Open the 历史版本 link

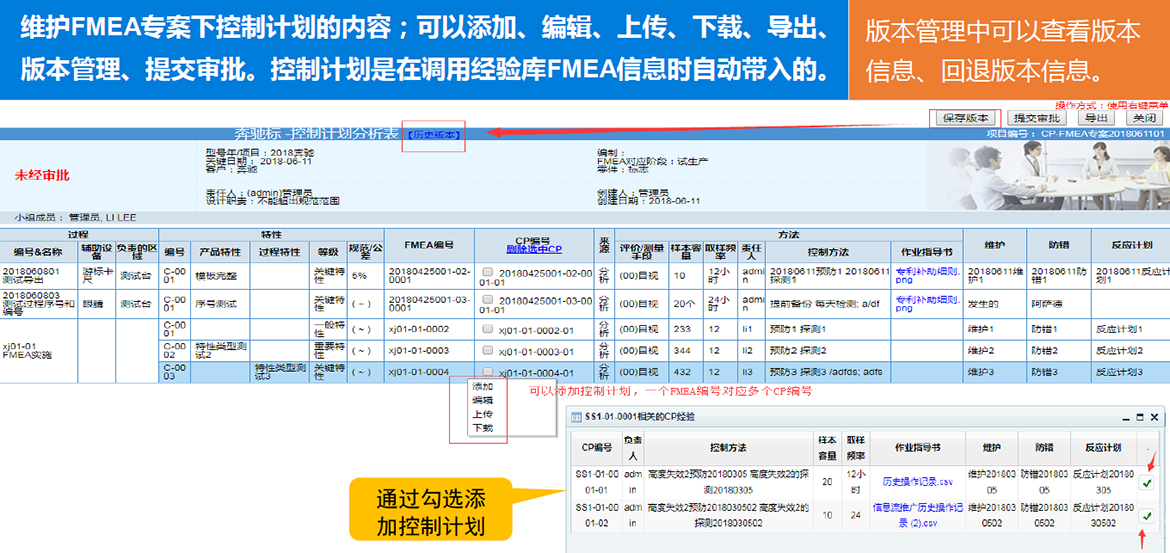coord(434,134)
